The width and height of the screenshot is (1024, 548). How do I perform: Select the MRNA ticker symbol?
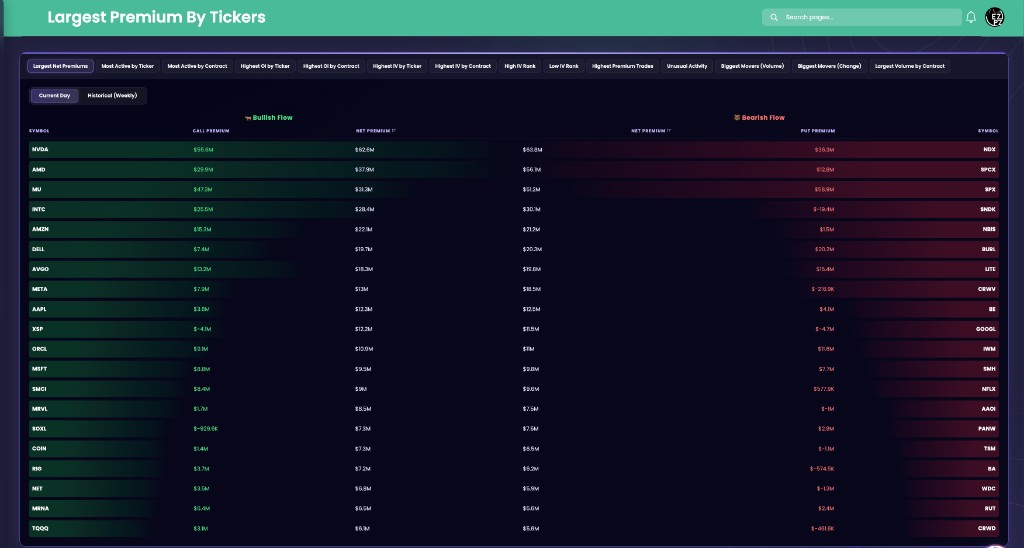(40, 508)
